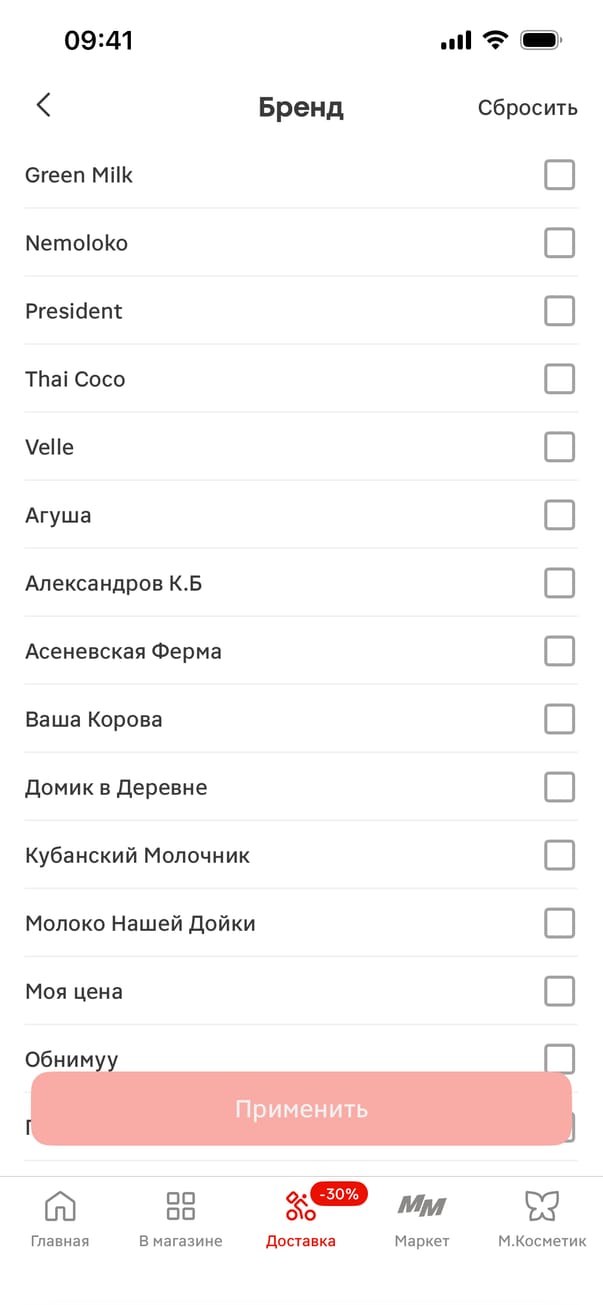Open the В магазине grid icon
The height and width of the screenshot is (1305, 603).
click(181, 1206)
